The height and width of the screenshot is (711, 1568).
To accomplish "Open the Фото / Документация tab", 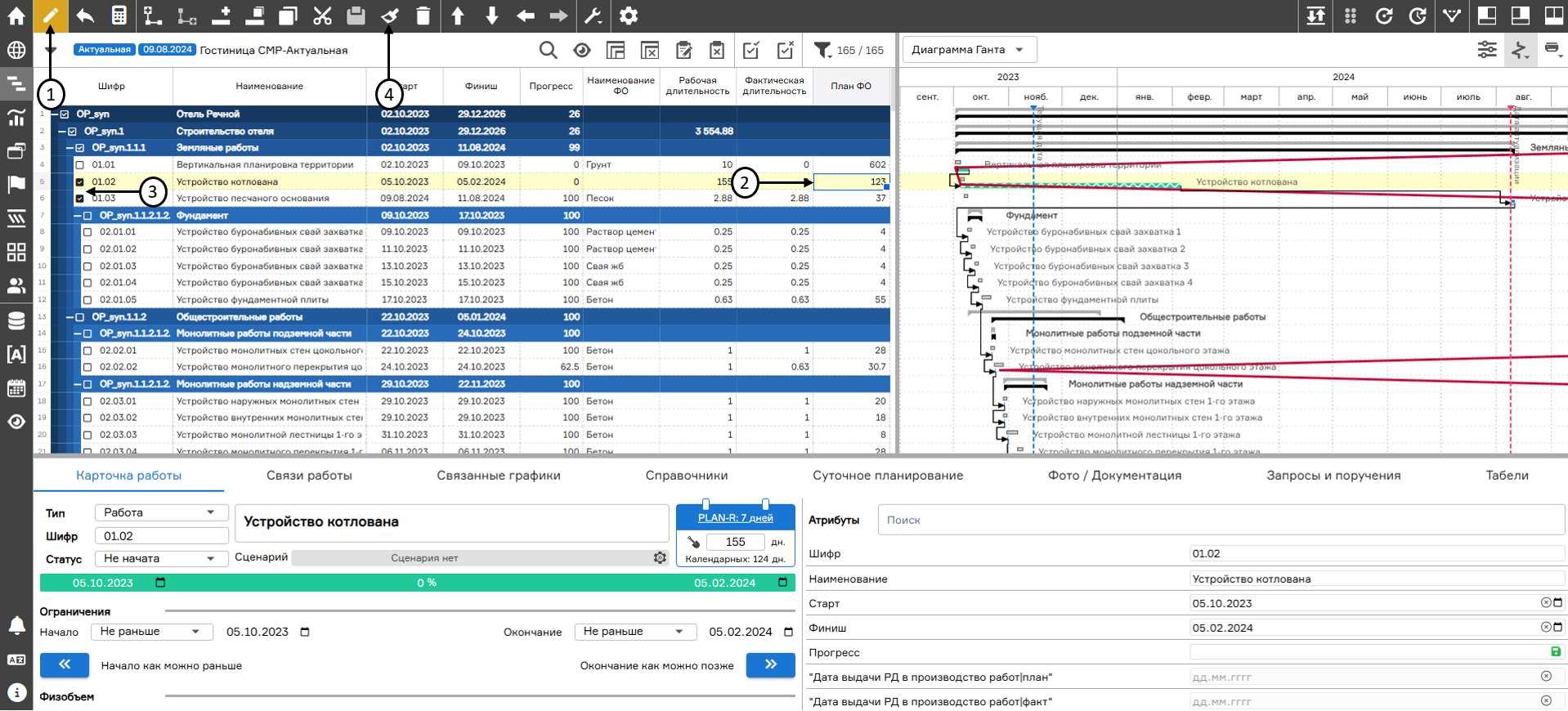I will click(x=1115, y=476).
